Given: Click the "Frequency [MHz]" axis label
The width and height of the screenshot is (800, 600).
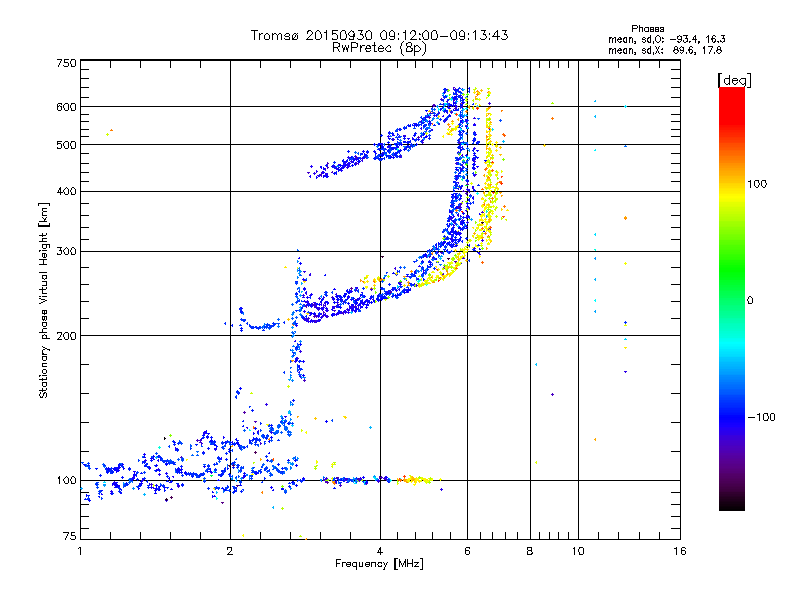Looking at the screenshot, I should [x=379, y=564].
